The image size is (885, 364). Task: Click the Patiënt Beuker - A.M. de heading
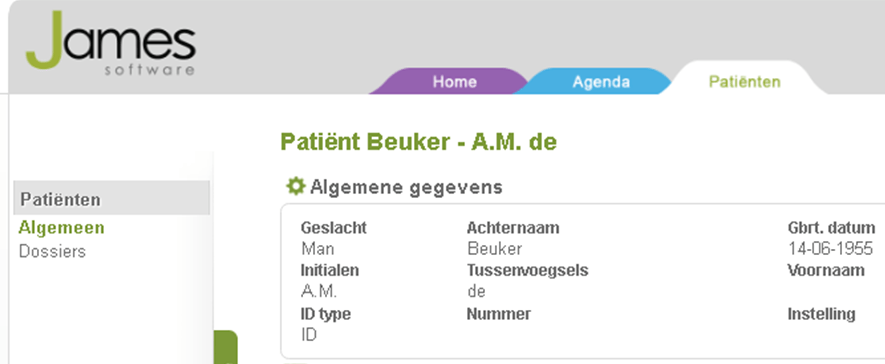419,142
